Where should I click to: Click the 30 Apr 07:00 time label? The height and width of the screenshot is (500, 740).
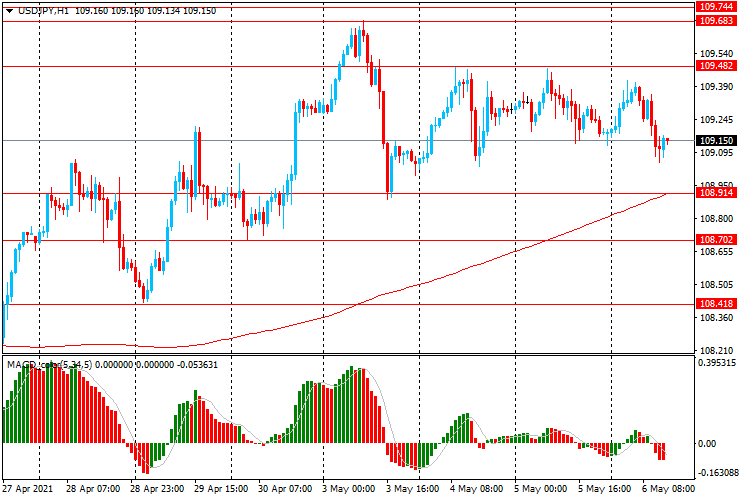(285, 489)
